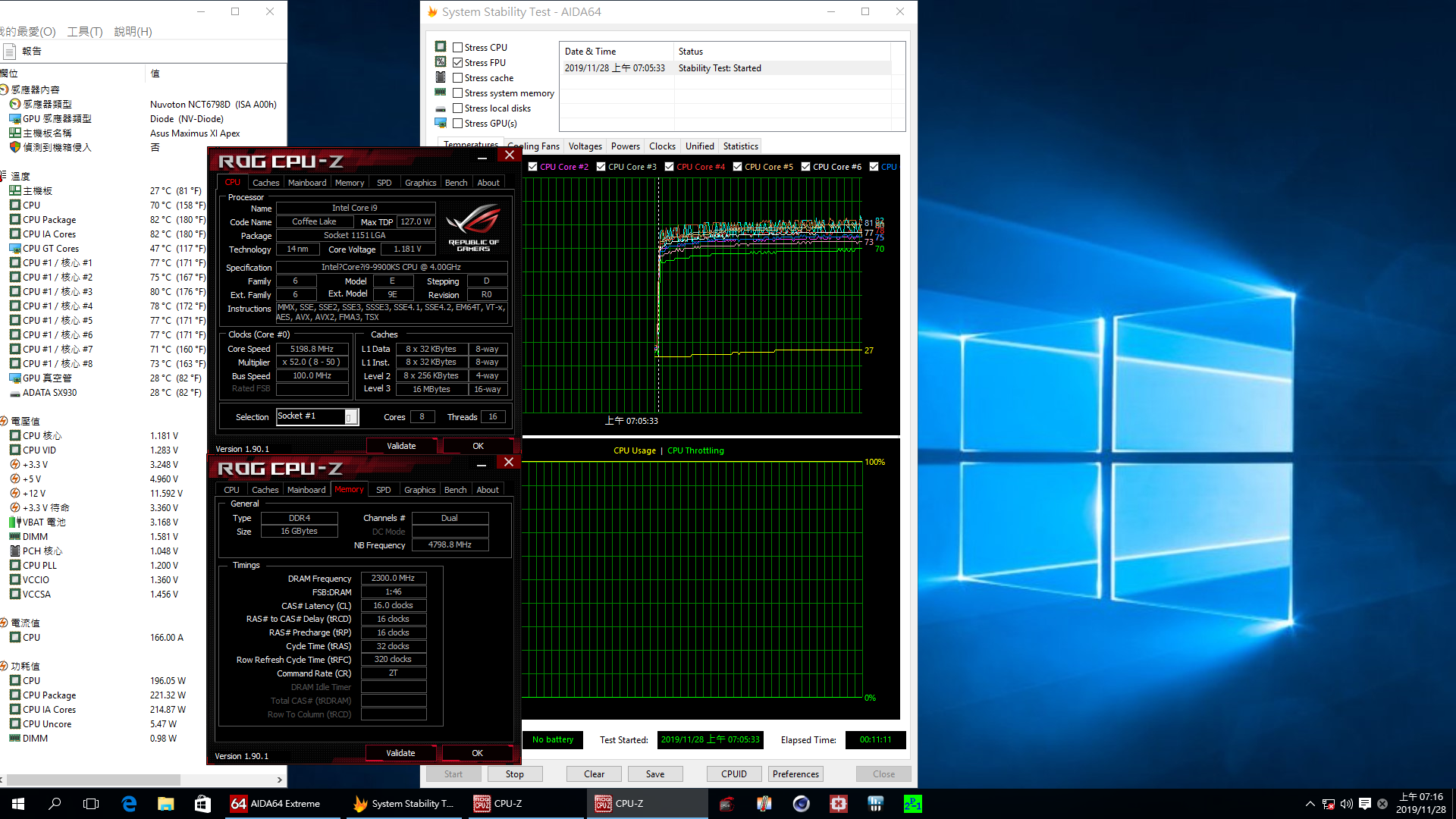Launch Microsoft Edge from the taskbar
Image resolution: width=1456 pixels, height=819 pixels.
(x=129, y=804)
